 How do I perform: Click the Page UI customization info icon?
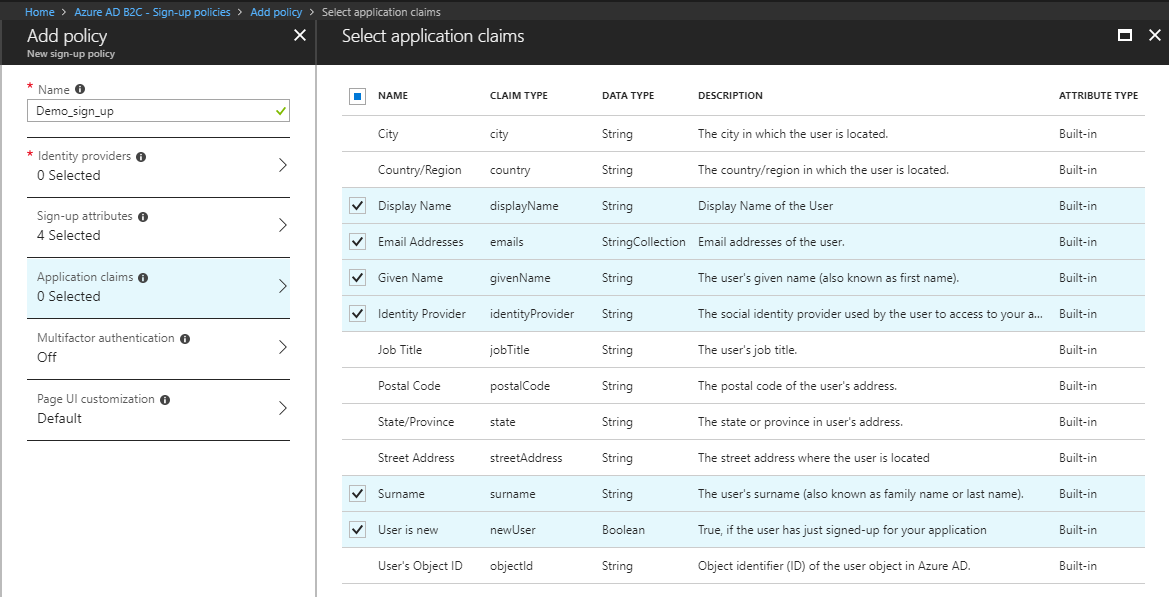(x=165, y=399)
